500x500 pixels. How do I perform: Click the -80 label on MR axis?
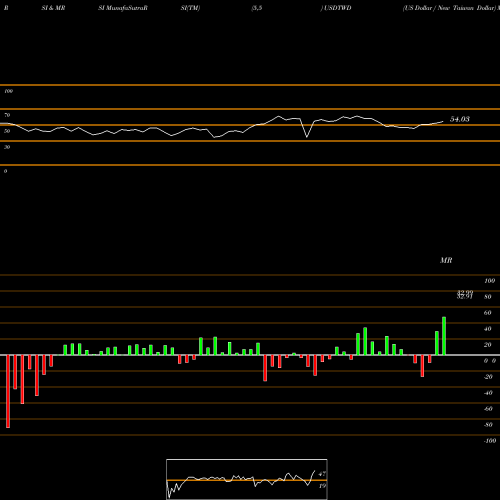(488, 425)
